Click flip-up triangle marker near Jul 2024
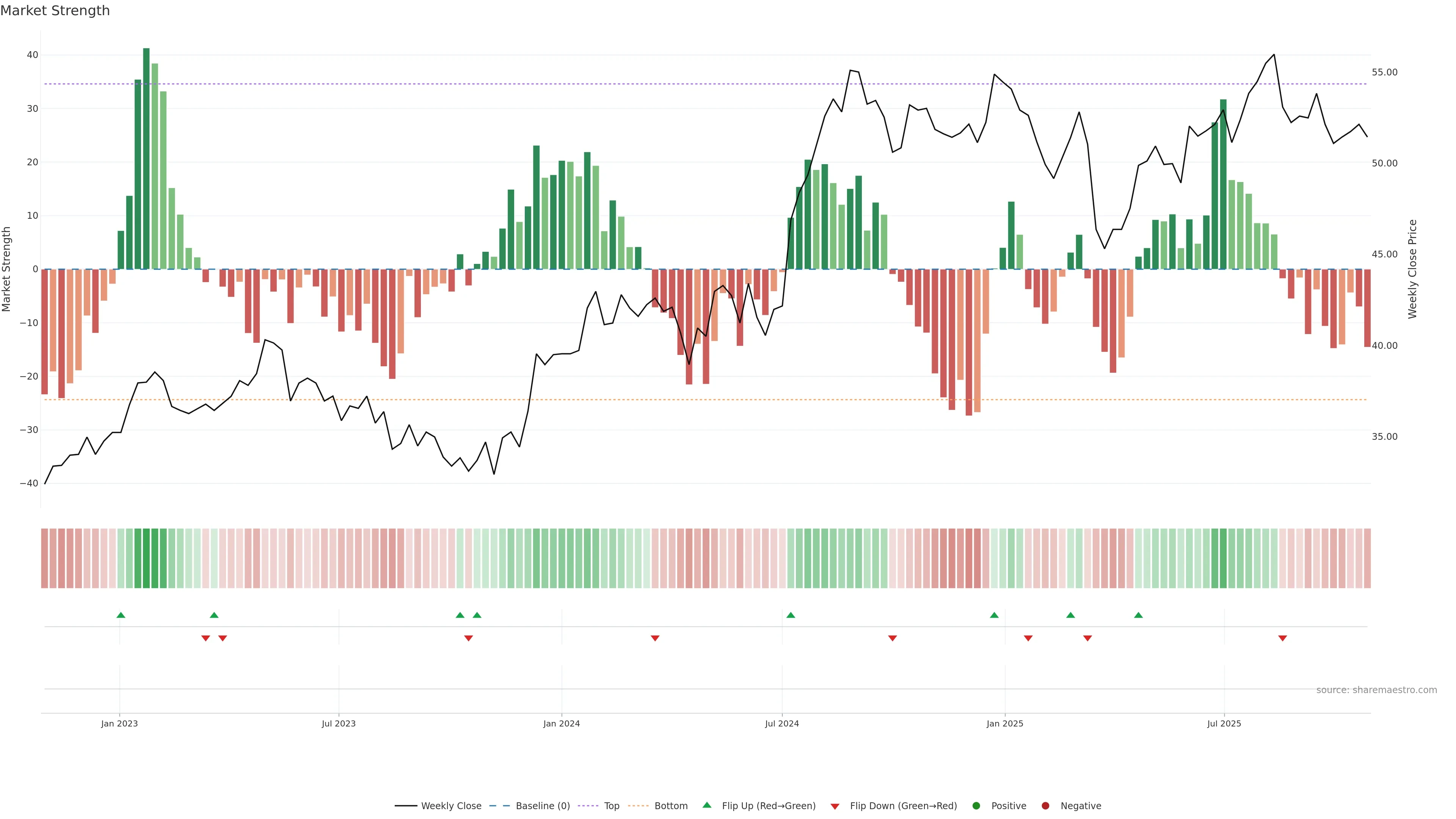The width and height of the screenshot is (1456, 819). click(791, 615)
